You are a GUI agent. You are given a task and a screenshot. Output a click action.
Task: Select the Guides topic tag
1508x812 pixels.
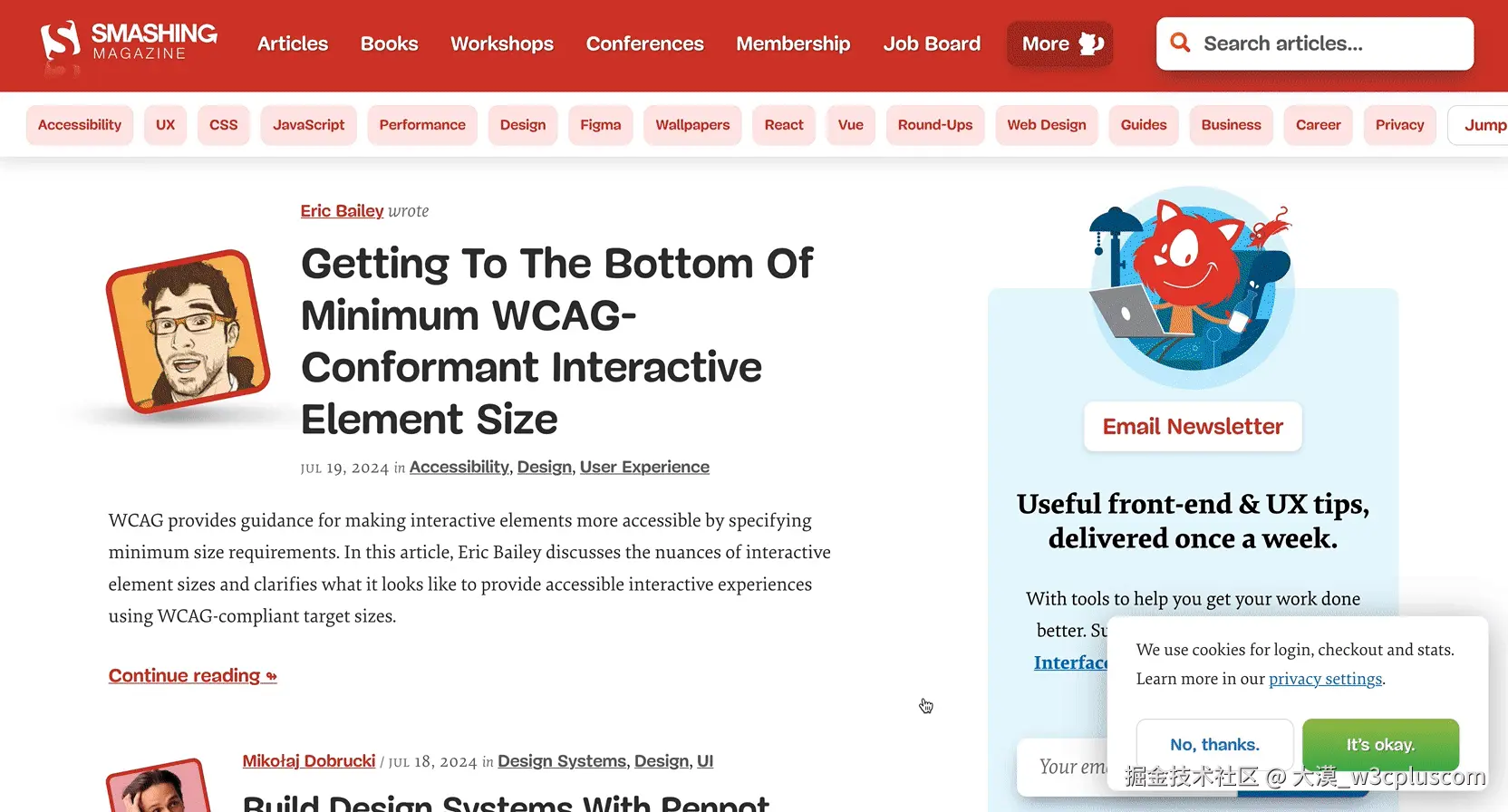[1144, 125]
